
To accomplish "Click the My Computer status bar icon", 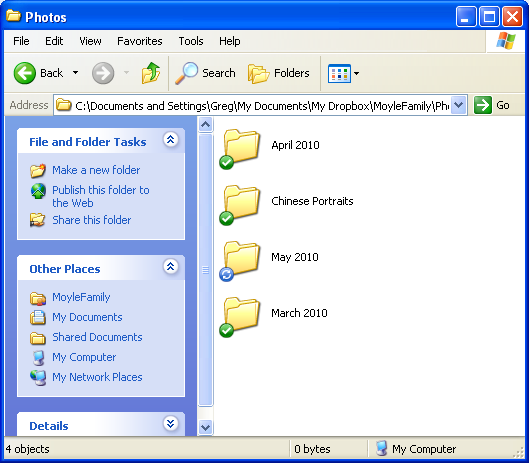I will (x=381, y=449).
